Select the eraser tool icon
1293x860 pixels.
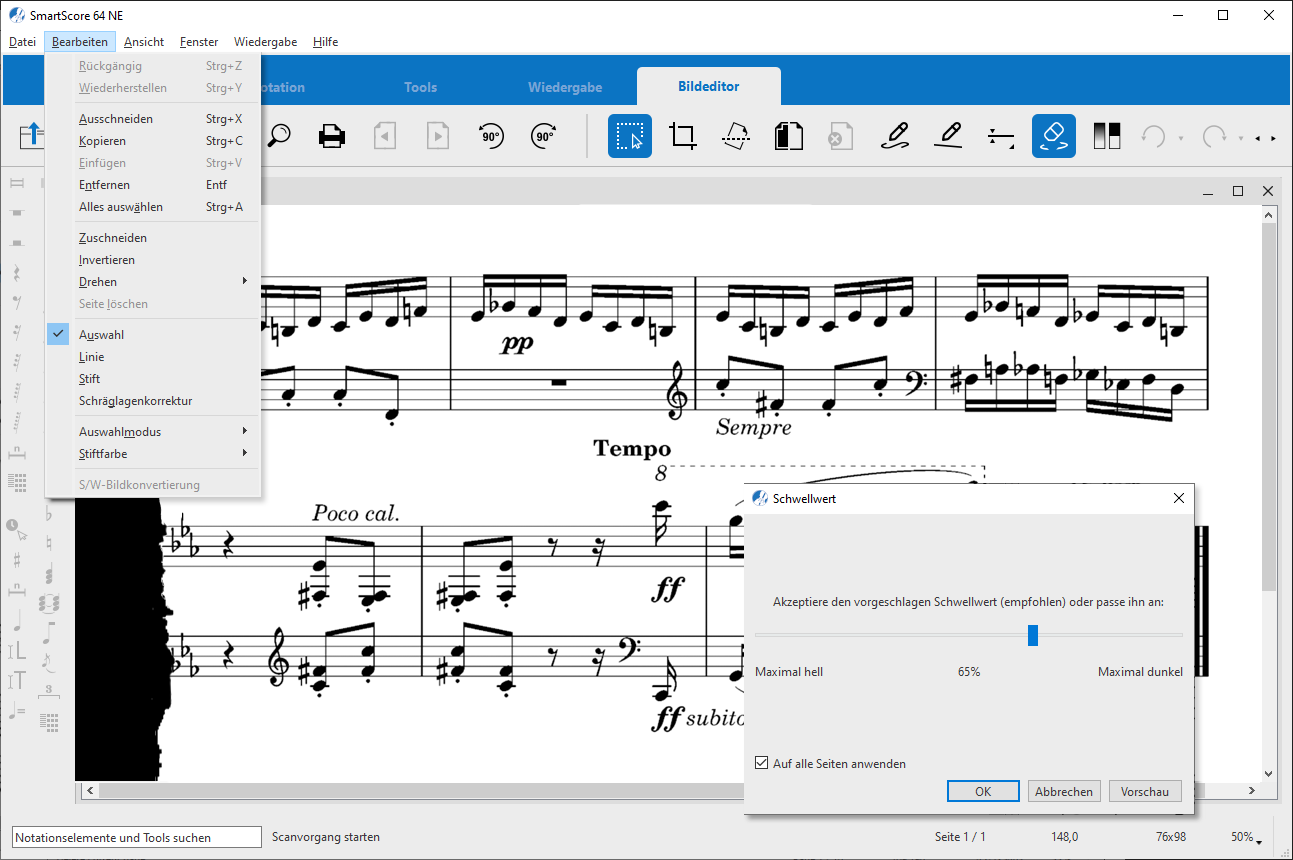click(1054, 136)
